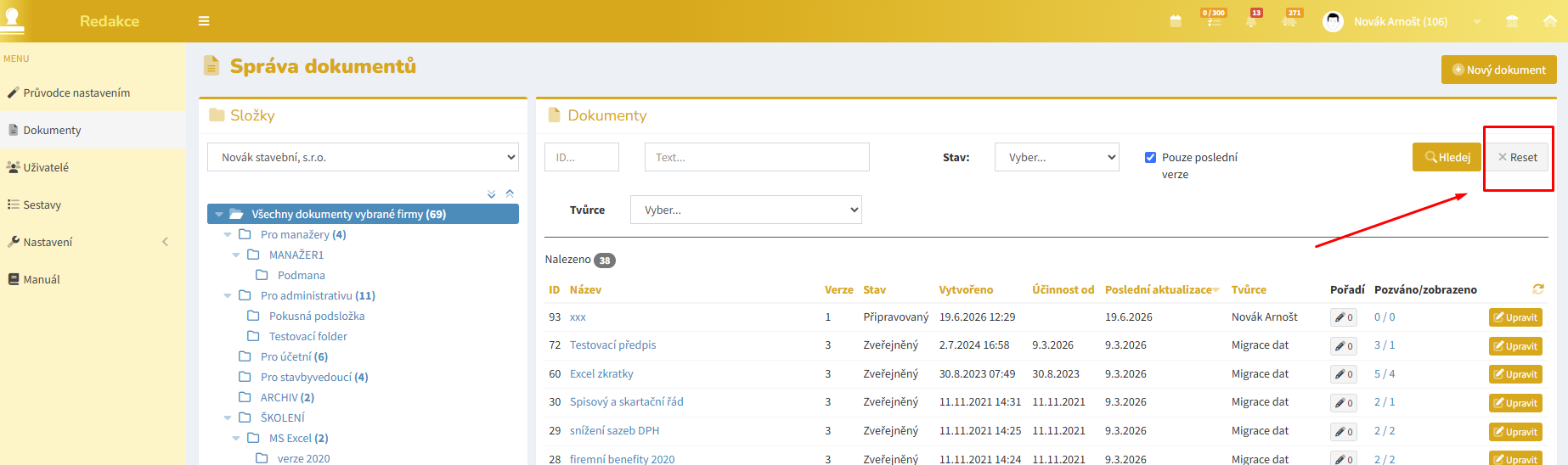The image size is (1568, 465).
Task: Collapse the Všechny dokumenty vybrané firmy node
Action: (x=219, y=215)
